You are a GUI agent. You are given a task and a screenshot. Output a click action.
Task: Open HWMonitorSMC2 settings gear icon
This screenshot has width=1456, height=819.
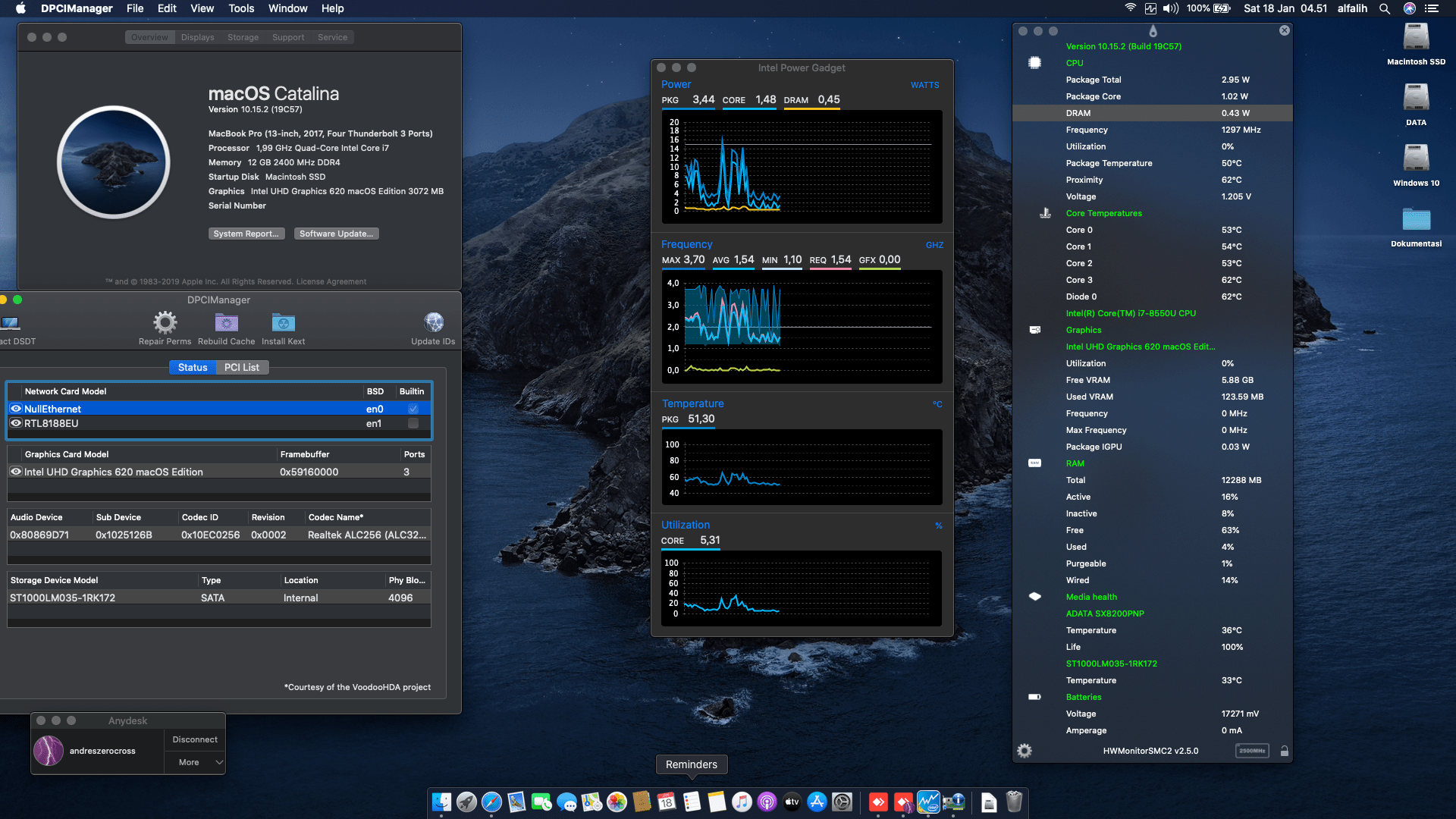click(1025, 751)
